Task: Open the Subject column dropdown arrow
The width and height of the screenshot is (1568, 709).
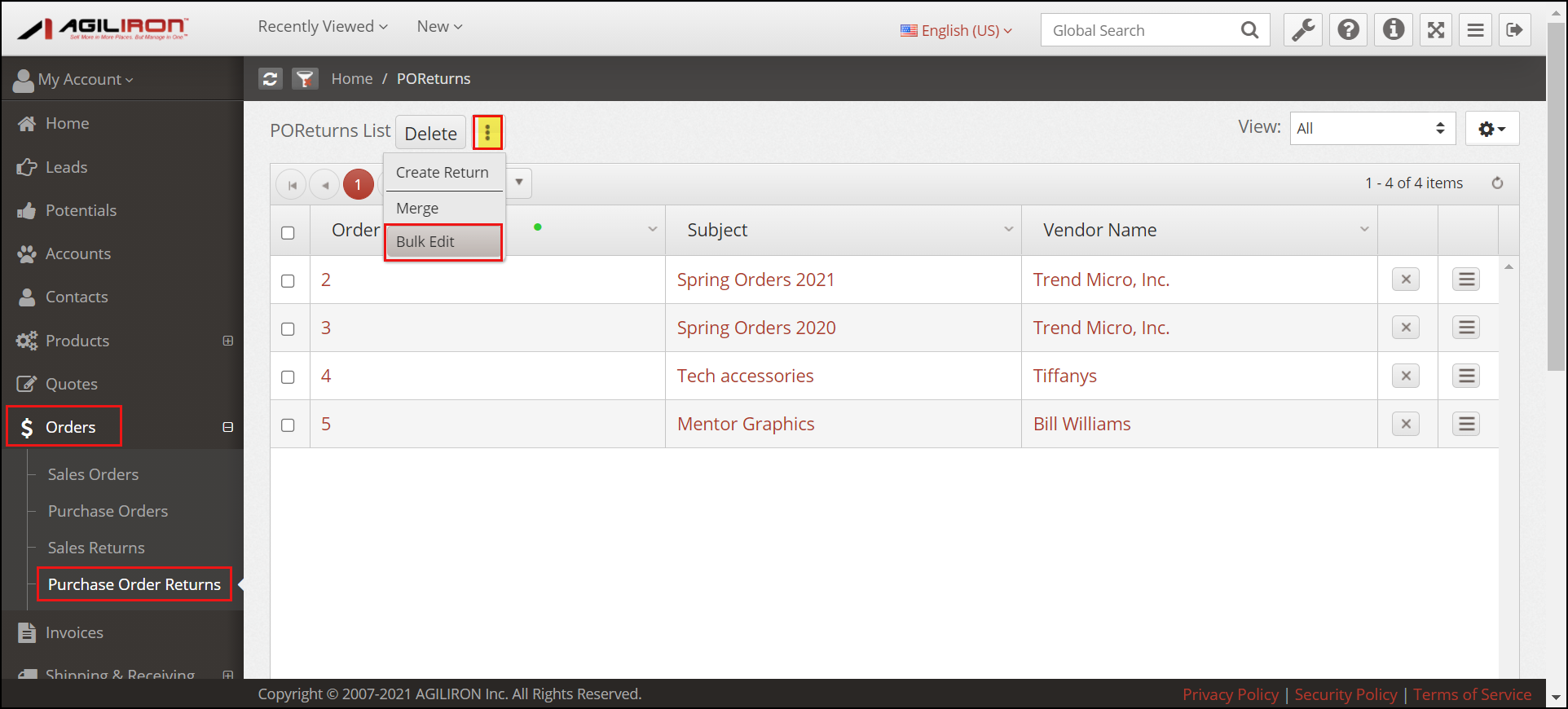Action: pos(1008,230)
